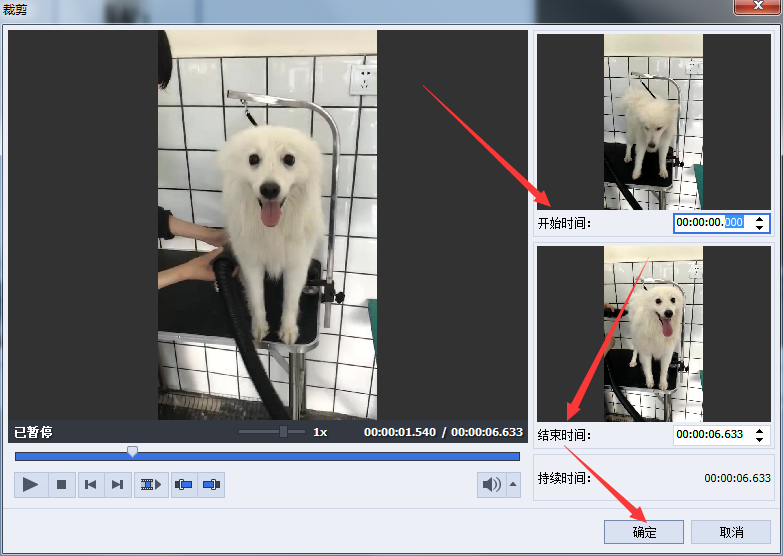Click the 确定 confirm button
The height and width of the screenshot is (556, 783).
(x=644, y=532)
